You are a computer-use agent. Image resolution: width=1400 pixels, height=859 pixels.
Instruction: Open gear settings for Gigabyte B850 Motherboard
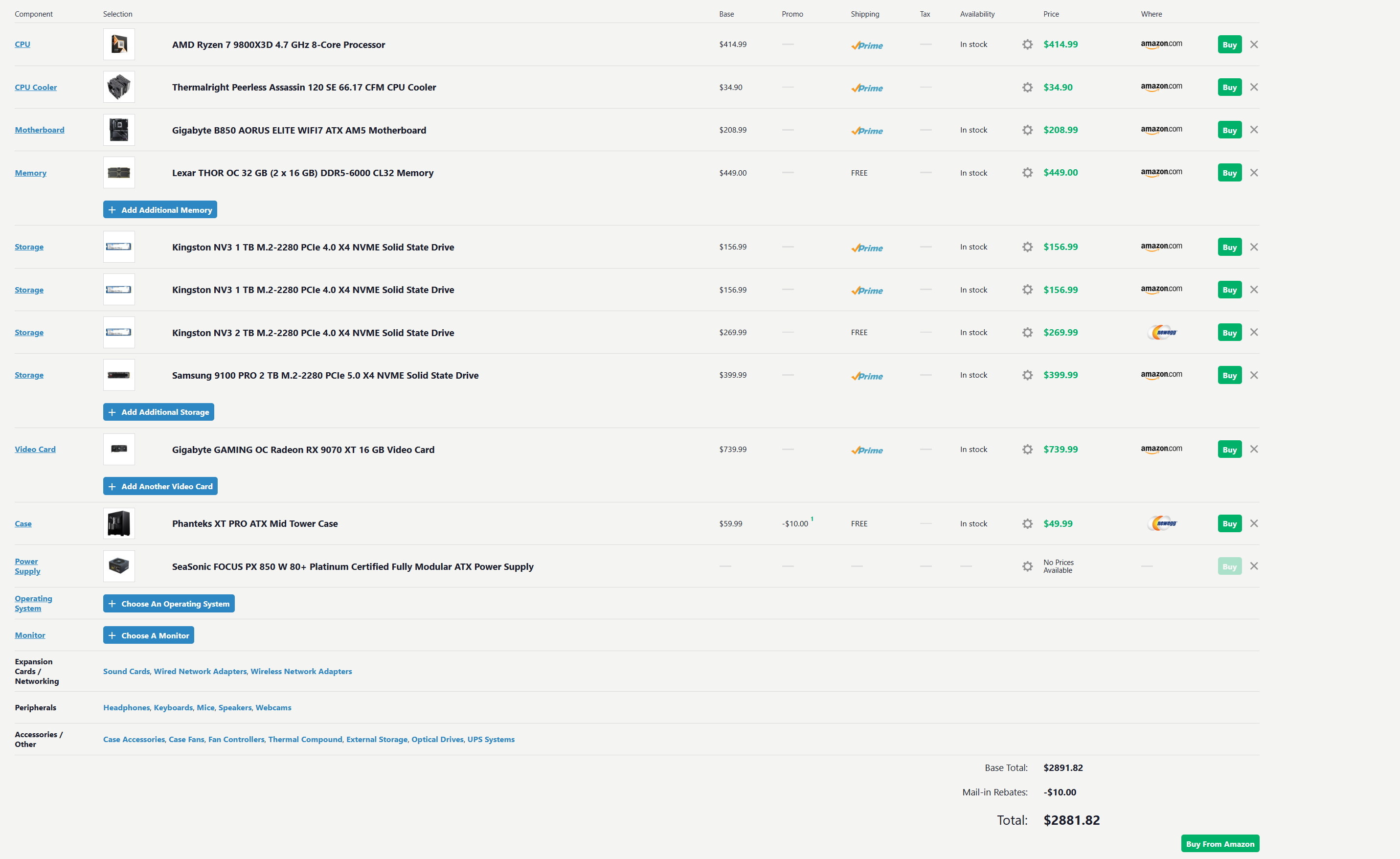coord(1027,130)
